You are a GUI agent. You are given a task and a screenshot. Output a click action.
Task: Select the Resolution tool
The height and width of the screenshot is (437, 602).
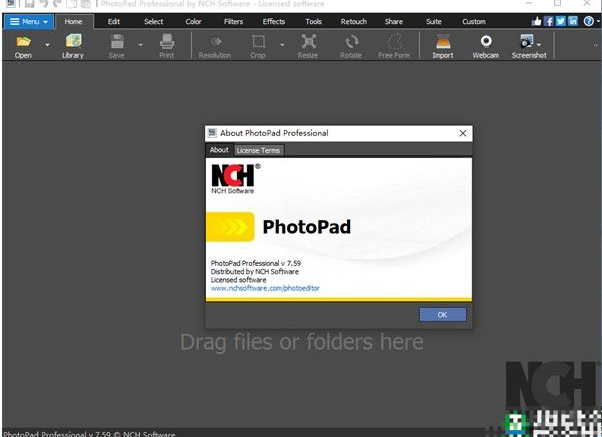coord(215,46)
